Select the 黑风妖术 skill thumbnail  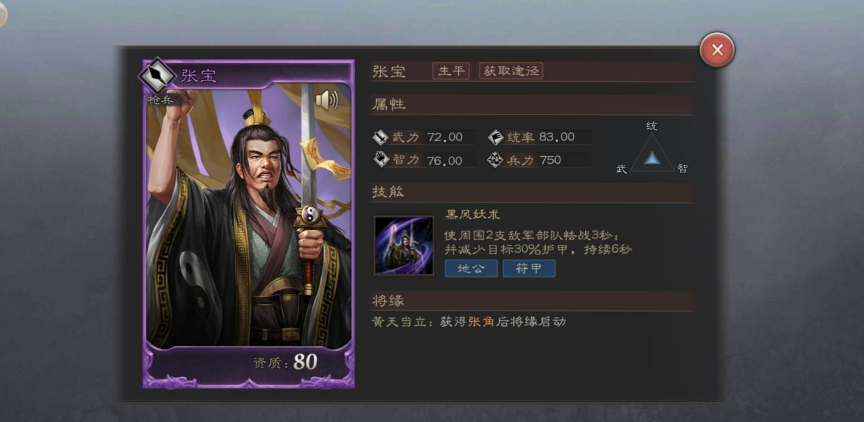pyautogui.click(x=403, y=246)
